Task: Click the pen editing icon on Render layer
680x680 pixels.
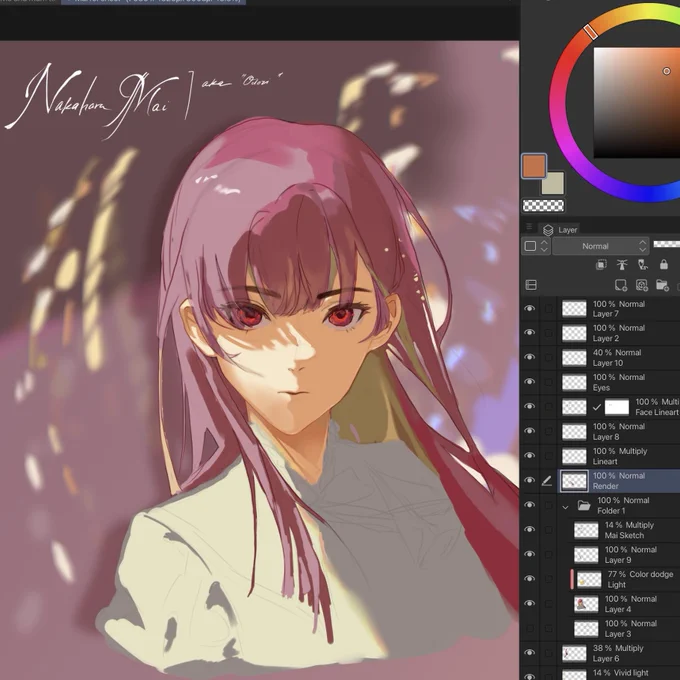Action: click(x=547, y=481)
